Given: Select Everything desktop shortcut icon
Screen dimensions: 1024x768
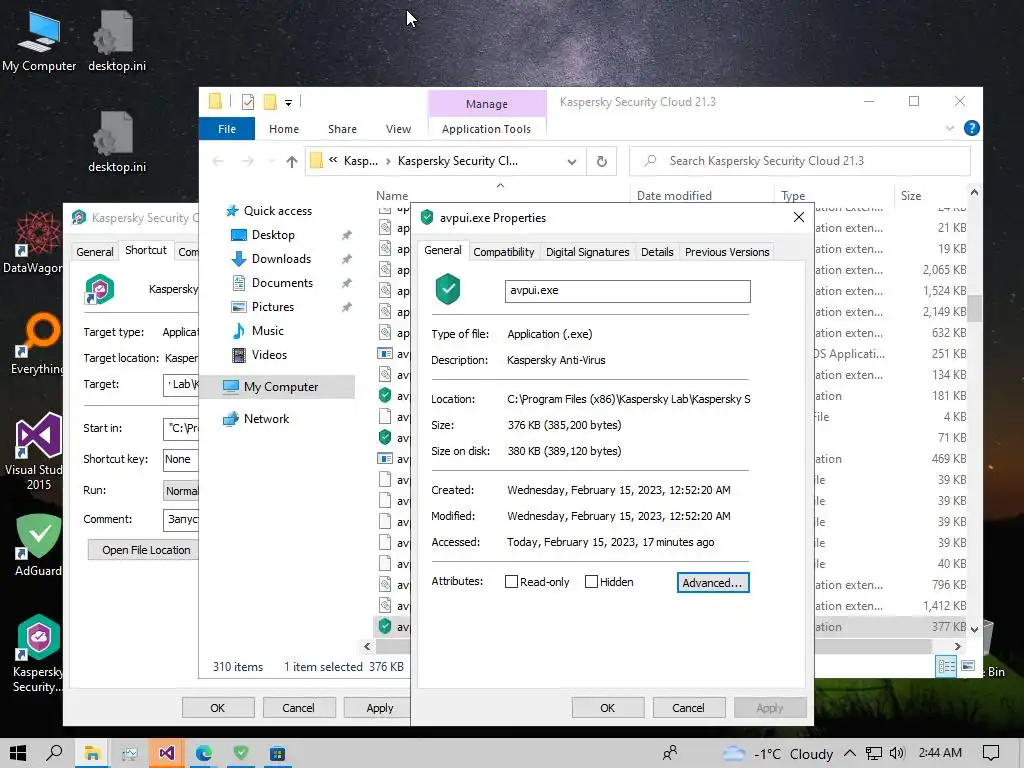Looking at the screenshot, I should [38, 344].
